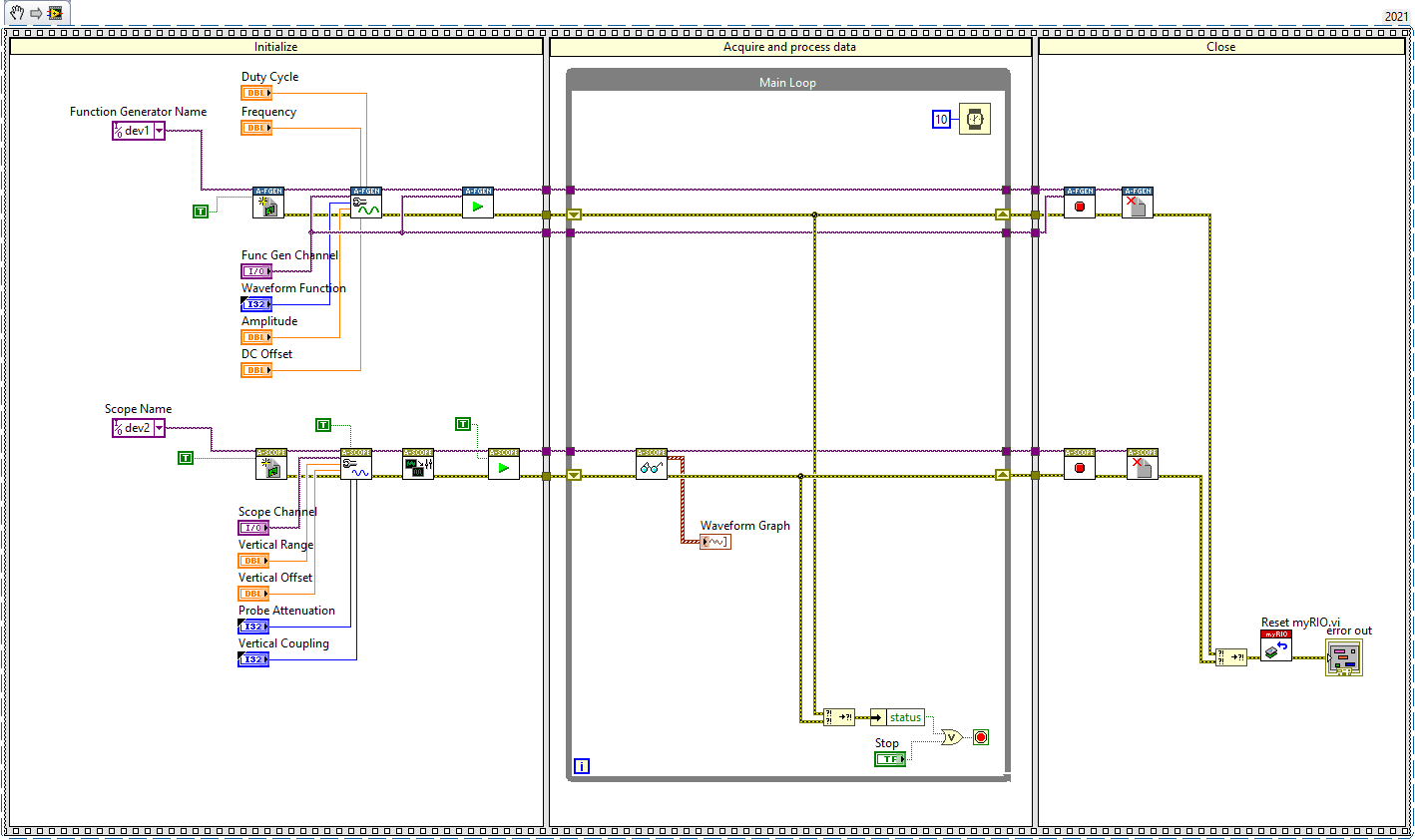The image size is (1415, 840).
Task: Select the A-SCOPE stop node in Close frame
Action: tap(1080, 464)
